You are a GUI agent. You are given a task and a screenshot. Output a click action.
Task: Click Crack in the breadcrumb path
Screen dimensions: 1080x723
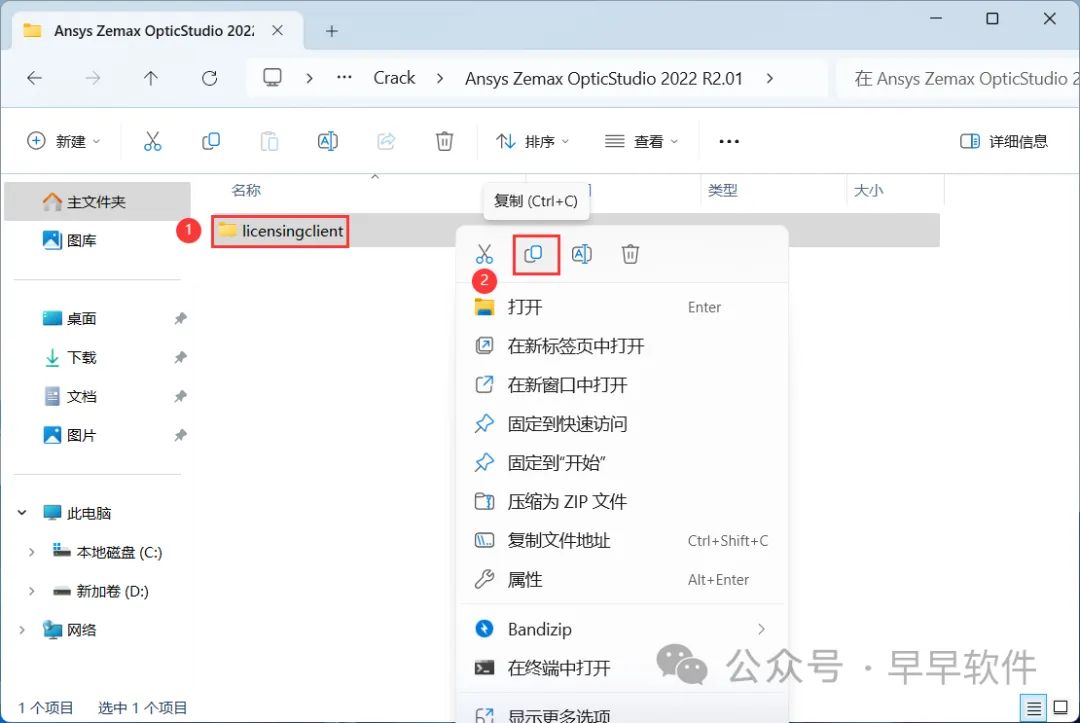(394, 78)
